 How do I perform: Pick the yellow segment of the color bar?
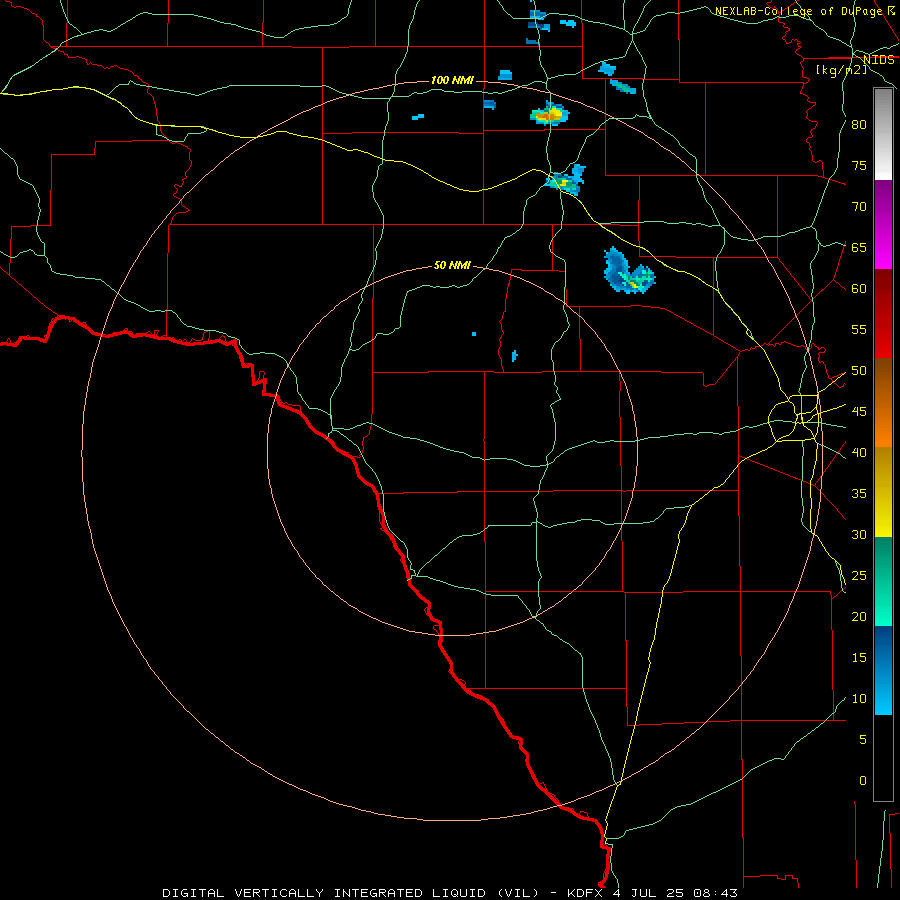pyautogui.click(x=883, y=492)
